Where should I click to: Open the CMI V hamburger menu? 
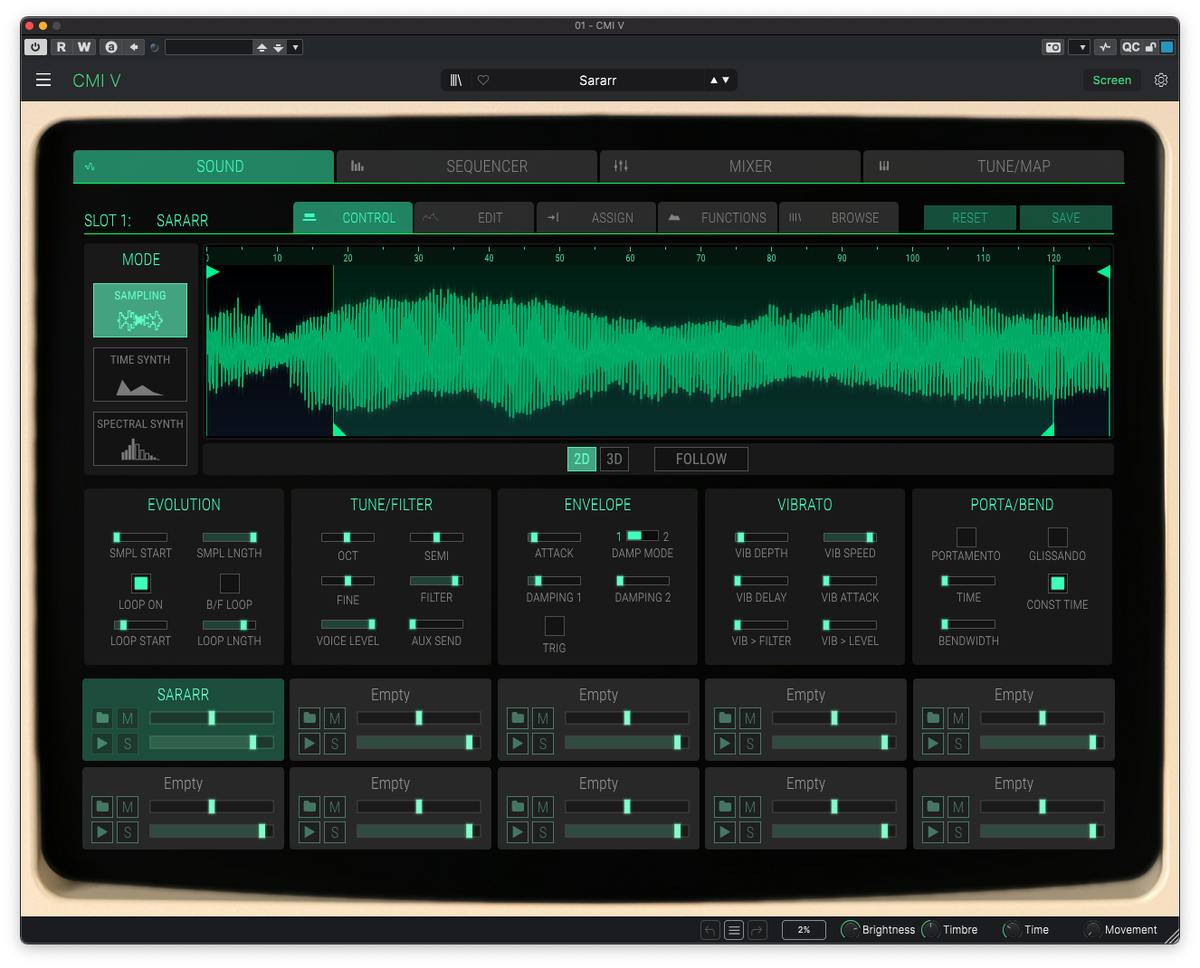43,80
